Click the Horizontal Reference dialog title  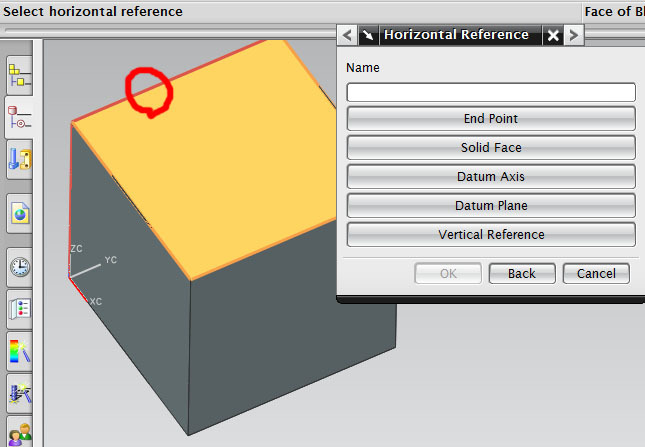pos(456,35)
